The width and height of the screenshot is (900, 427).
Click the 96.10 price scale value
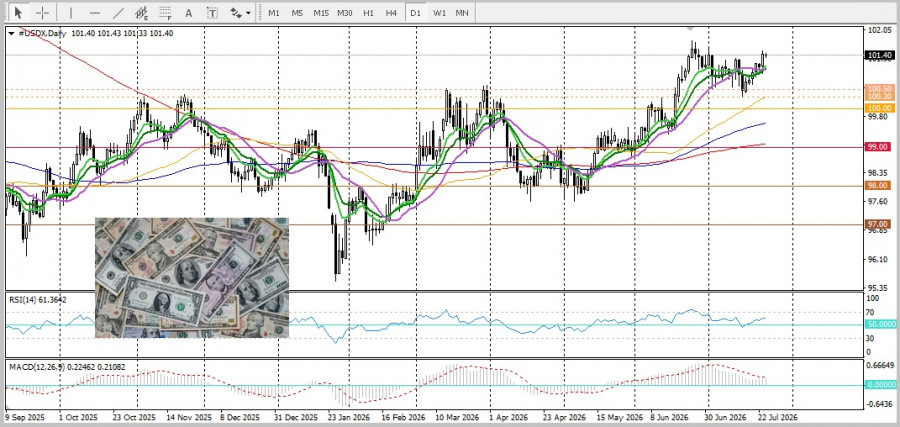[879, 259]
